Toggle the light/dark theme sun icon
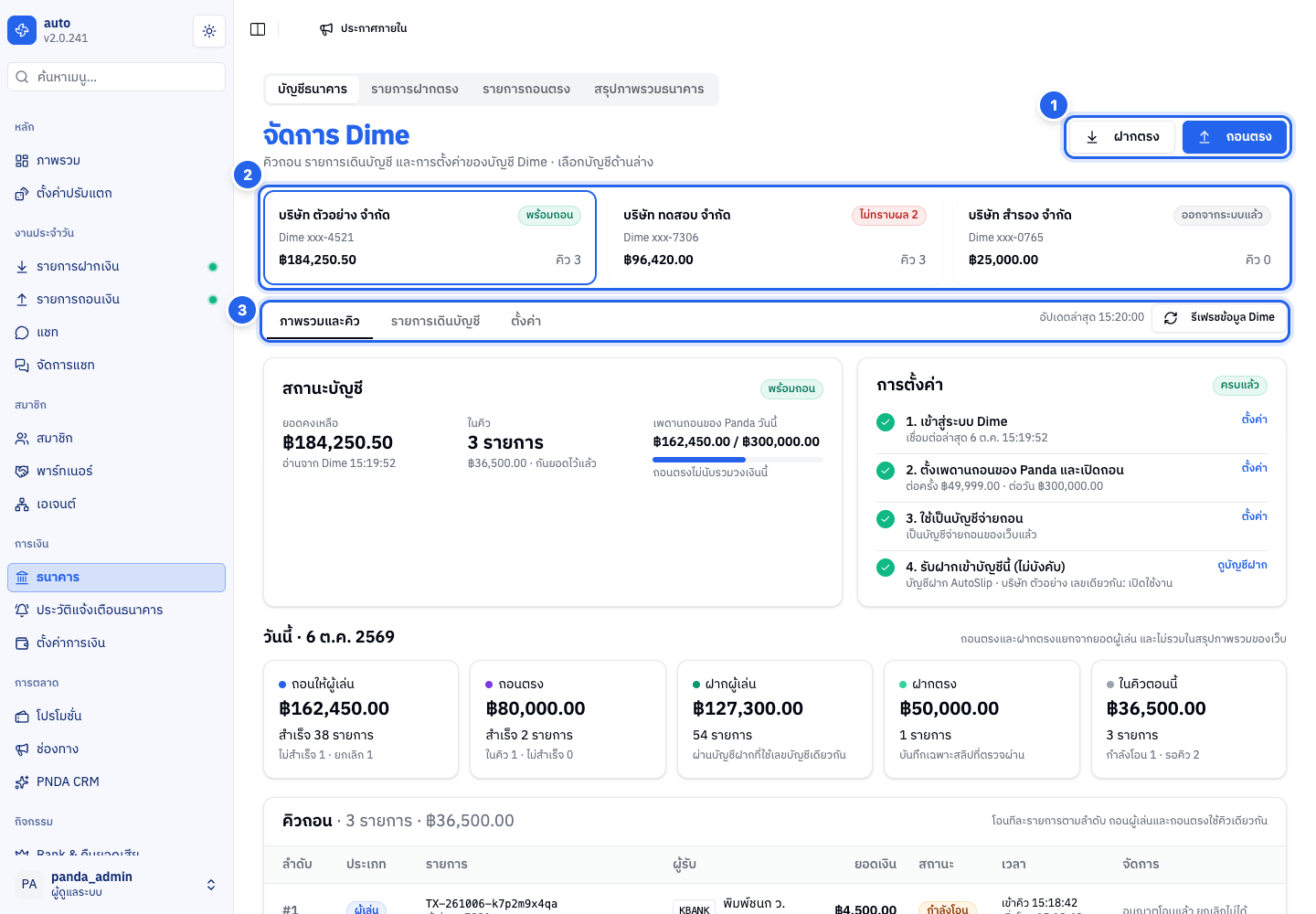Viewport: 1316px width, 914px height. point(209,31)
